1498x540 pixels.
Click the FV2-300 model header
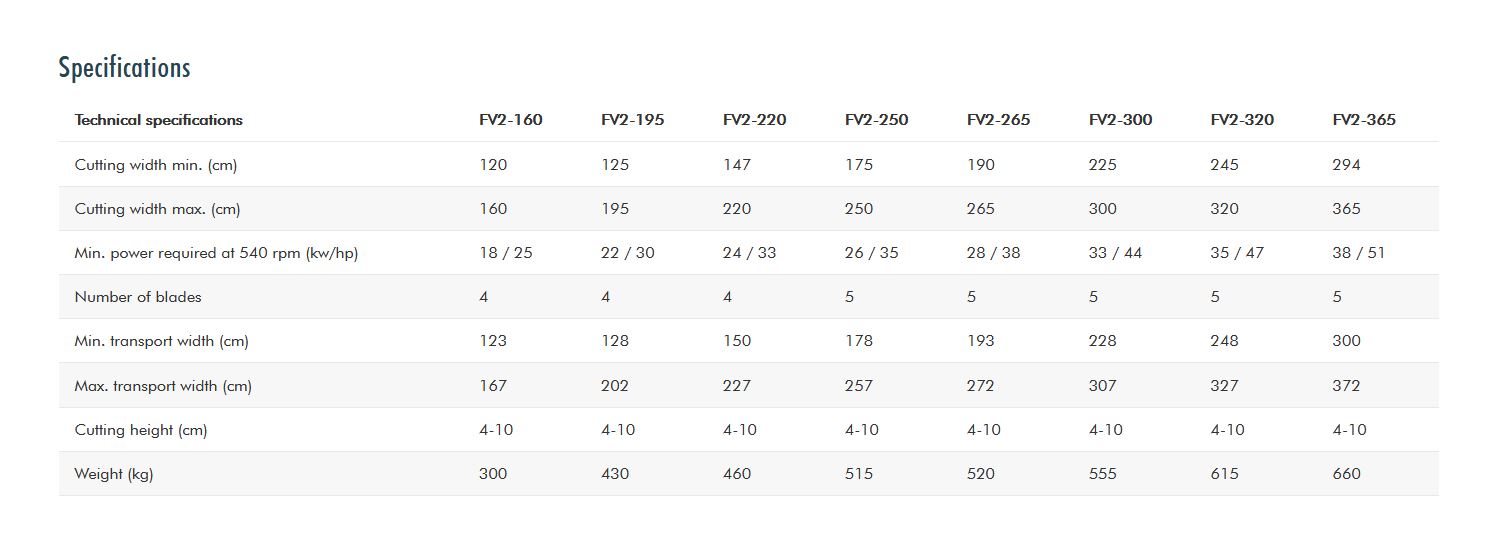click(1120, 120)
